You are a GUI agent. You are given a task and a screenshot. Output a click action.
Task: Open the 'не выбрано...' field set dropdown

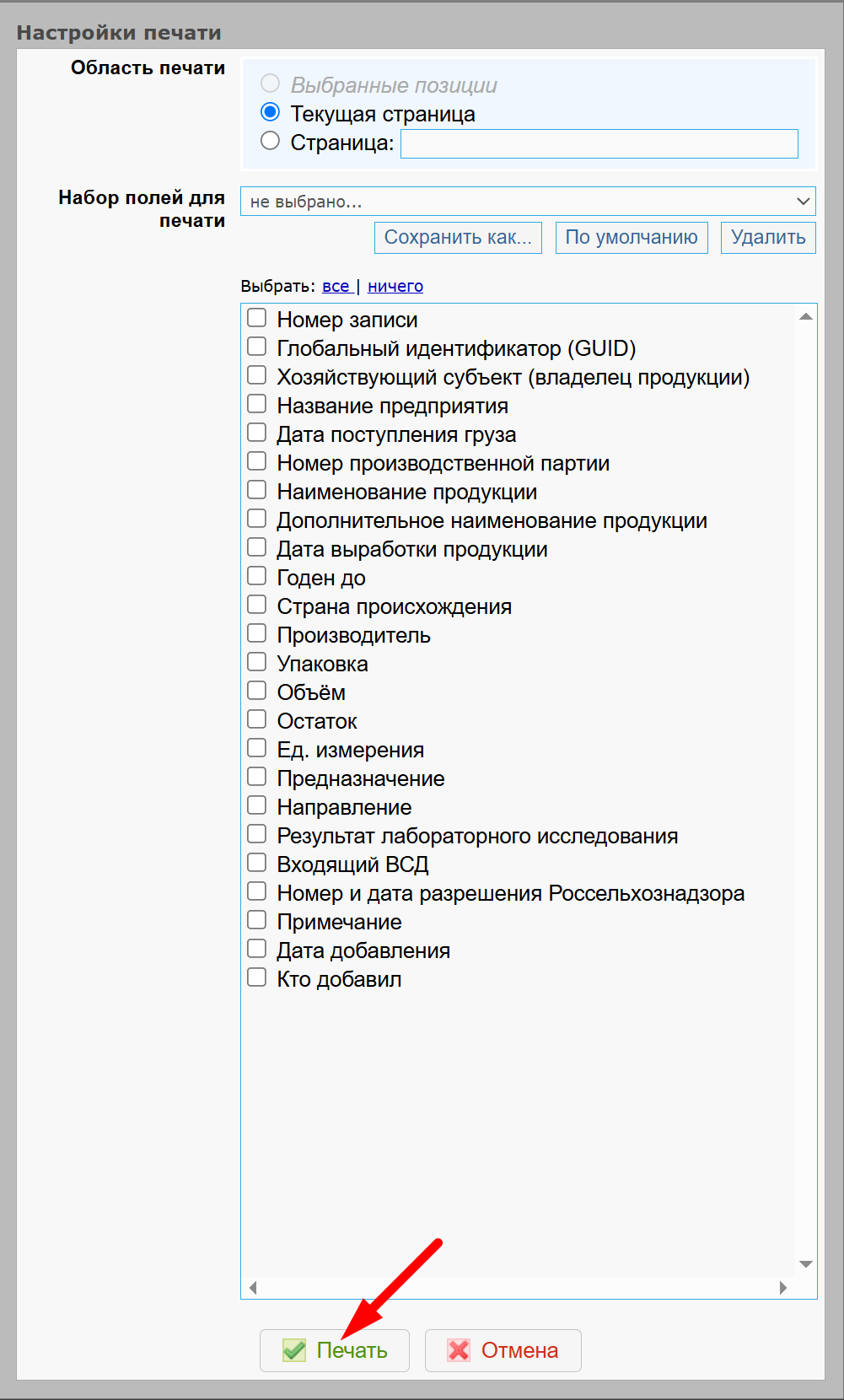(x=528, y=202)
